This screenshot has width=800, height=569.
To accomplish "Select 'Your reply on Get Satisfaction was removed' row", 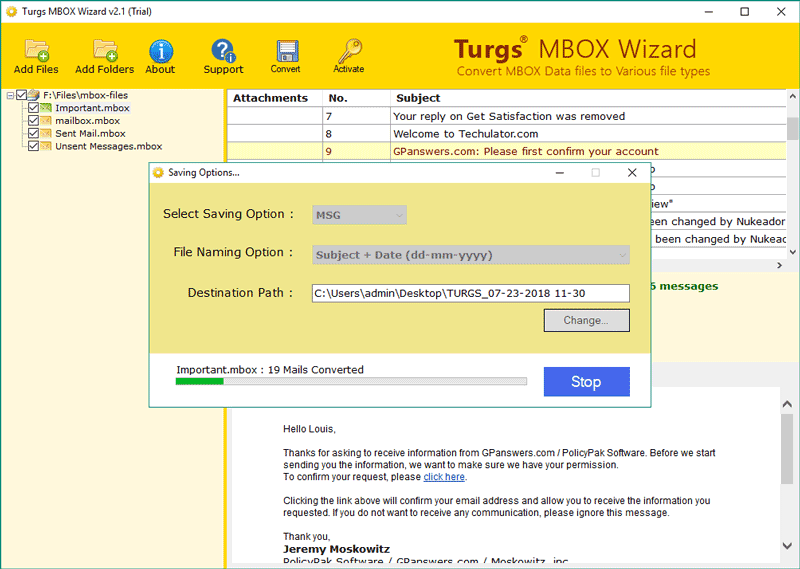I will click(507, 116).
